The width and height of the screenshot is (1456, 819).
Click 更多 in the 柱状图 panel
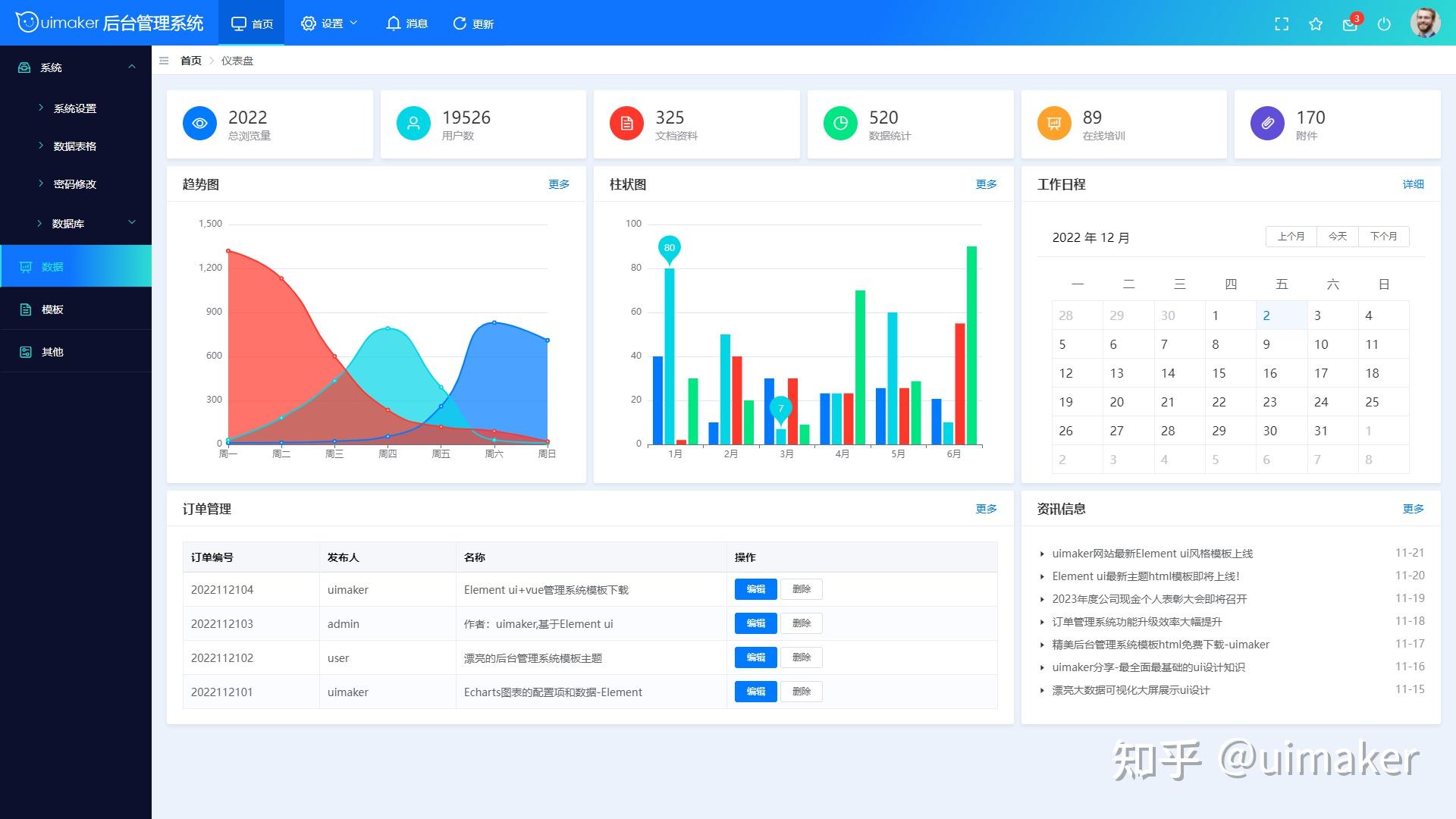986,184
